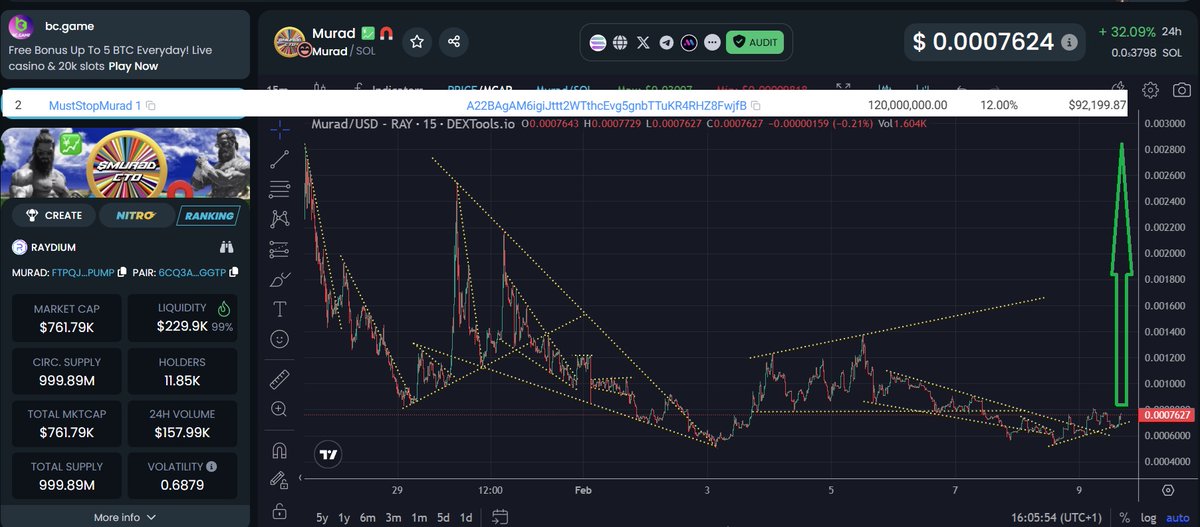The height and width of the screenshot is (527, 1200).
Task: Click the price info icon beside $0.0007624
Action: [x=1069, y=43]
